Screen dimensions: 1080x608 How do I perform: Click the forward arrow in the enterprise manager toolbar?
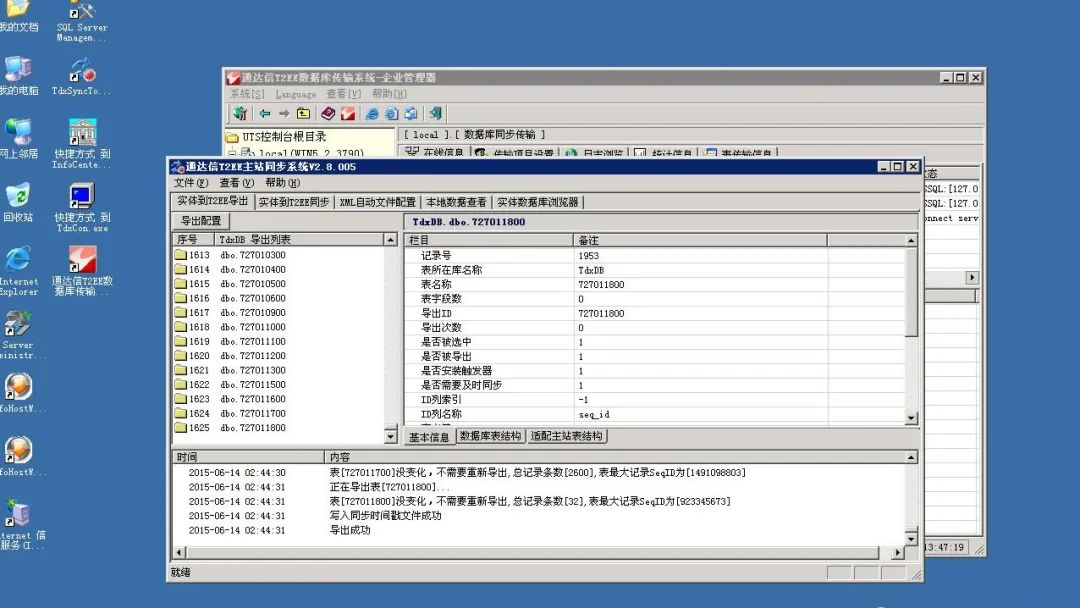(x=284, y=114)
